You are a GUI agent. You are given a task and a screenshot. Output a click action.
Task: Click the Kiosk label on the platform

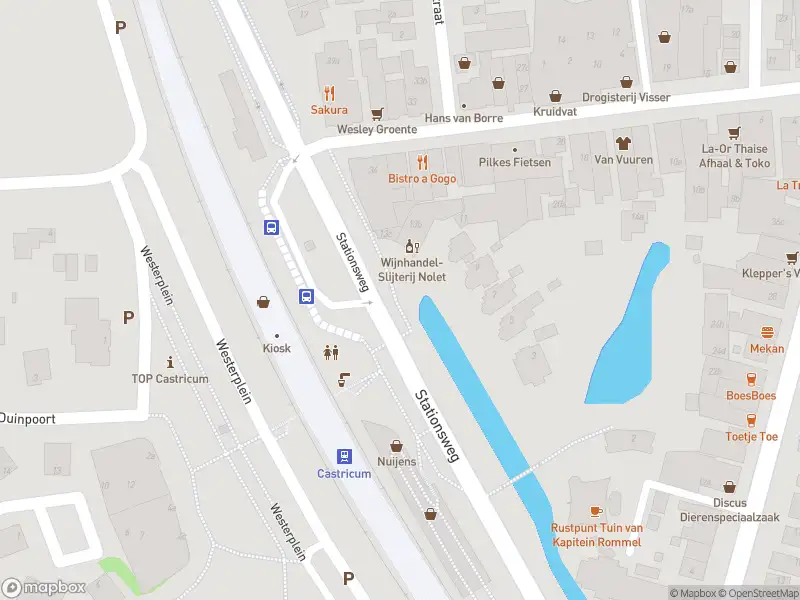(277, 348)
